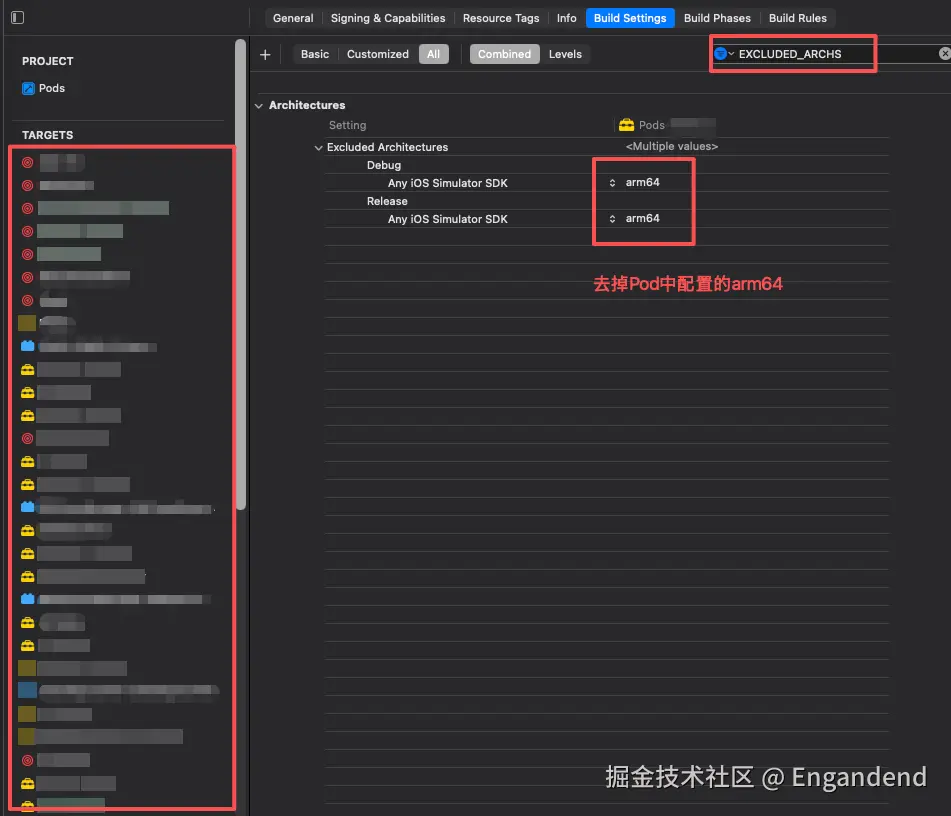
Task: Switch to the Build Phases tab
Action: tap(717, 18)
